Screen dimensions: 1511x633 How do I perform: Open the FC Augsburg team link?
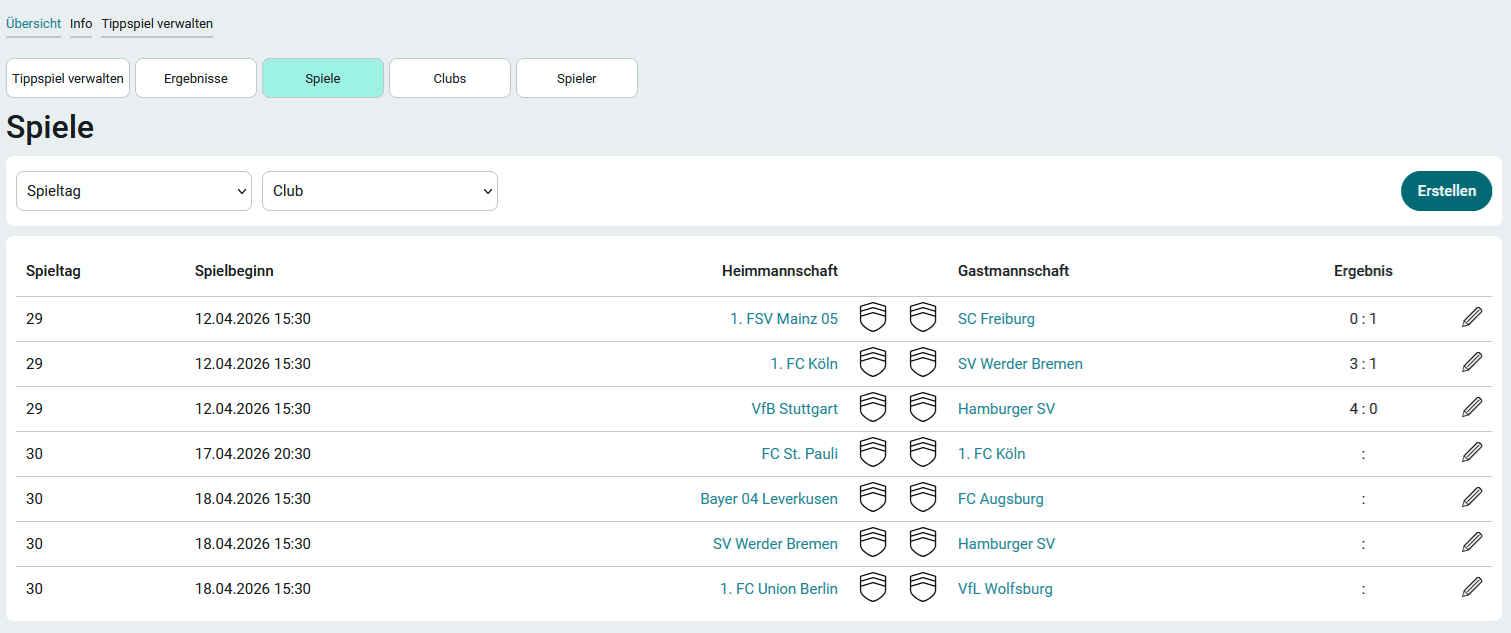[1001, 499]
